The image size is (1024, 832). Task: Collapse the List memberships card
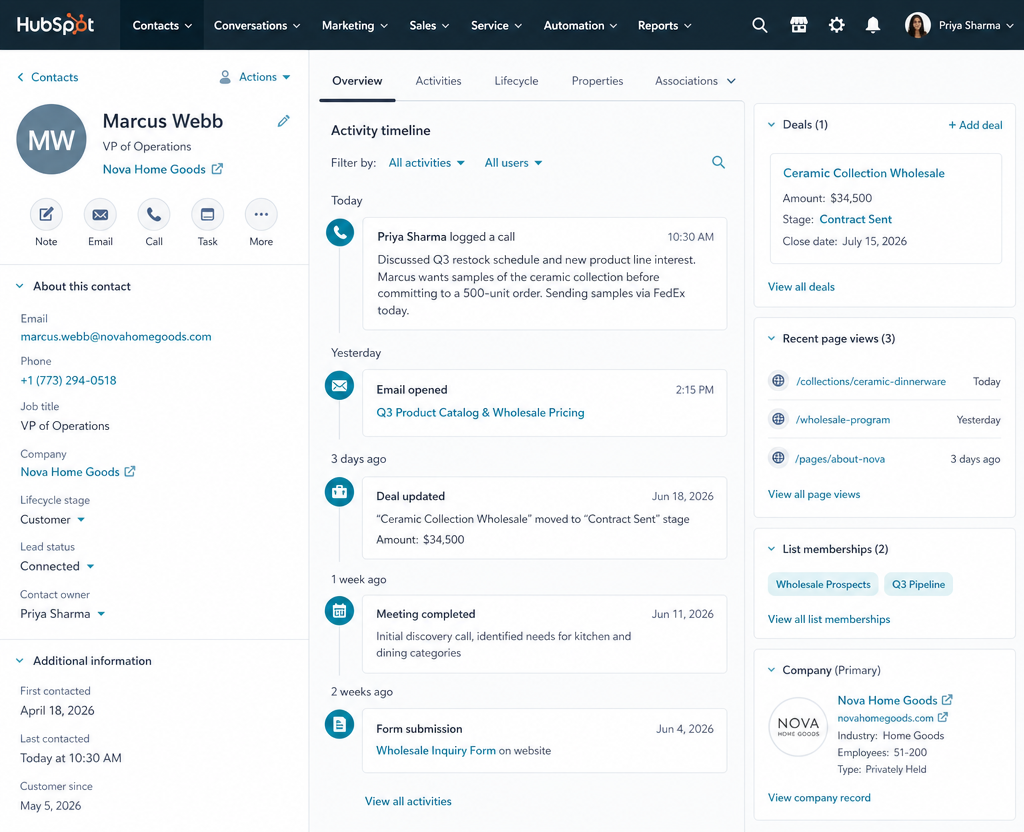(x=771, y=549)
